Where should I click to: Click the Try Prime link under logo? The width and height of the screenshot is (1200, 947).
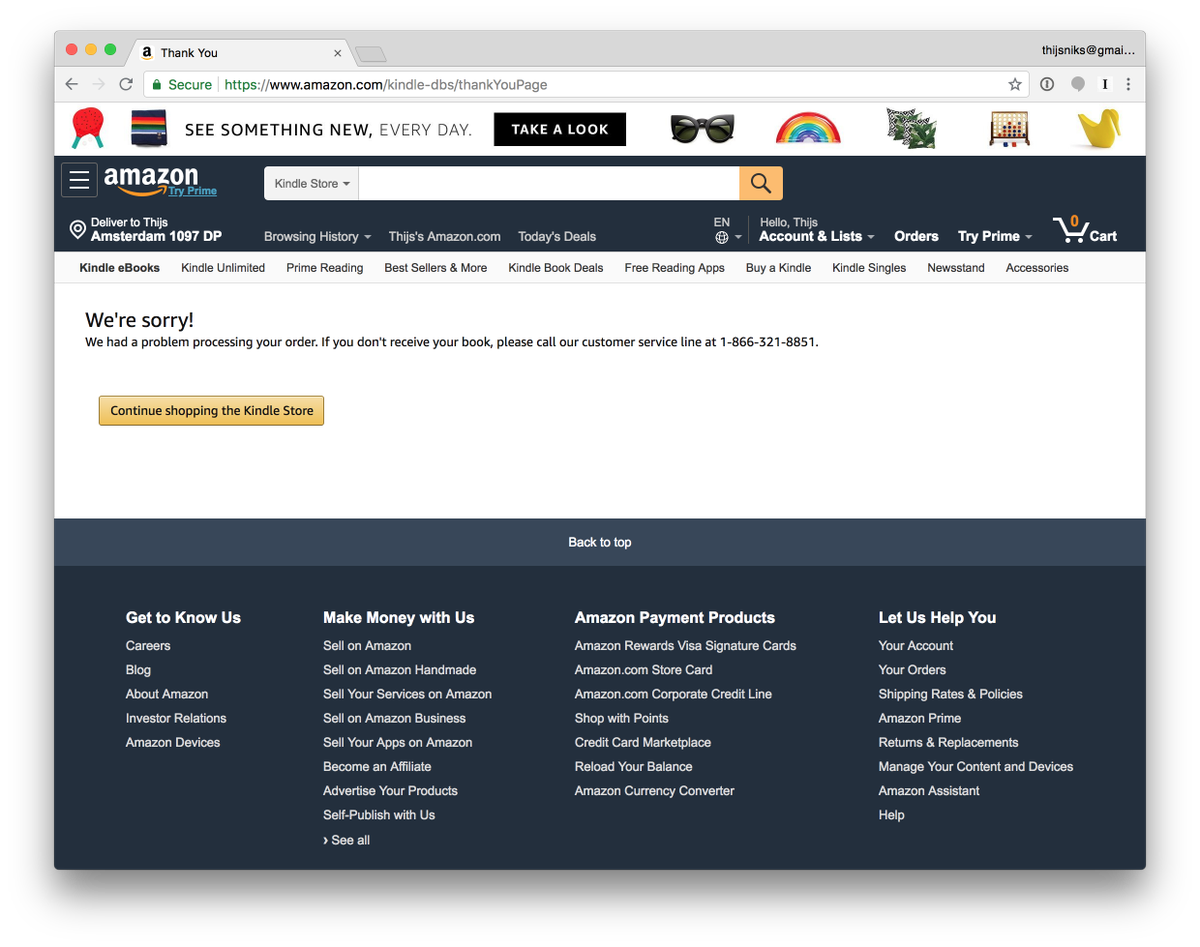click(192, 191)
